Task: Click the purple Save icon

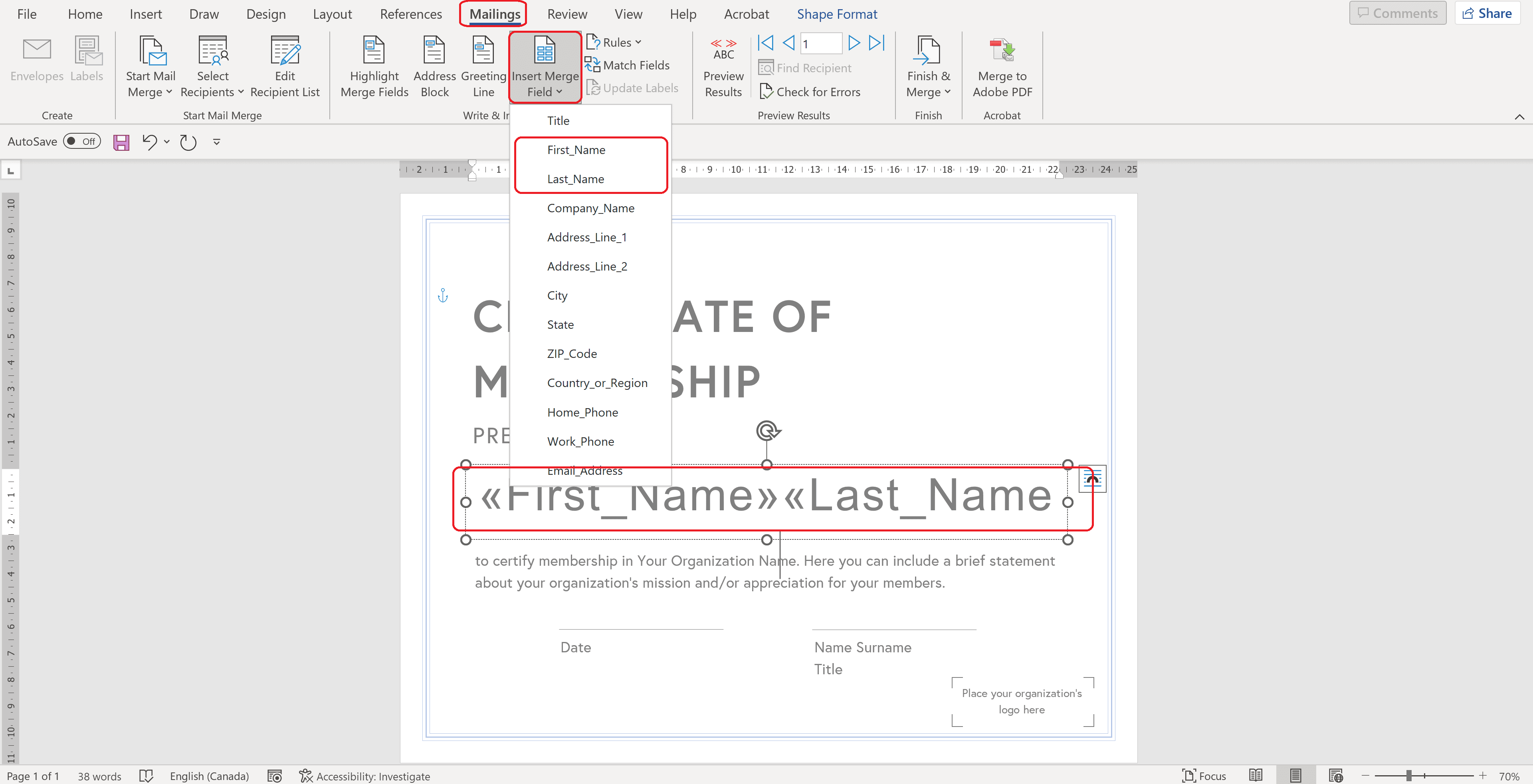Action: (x=121, y=142)
